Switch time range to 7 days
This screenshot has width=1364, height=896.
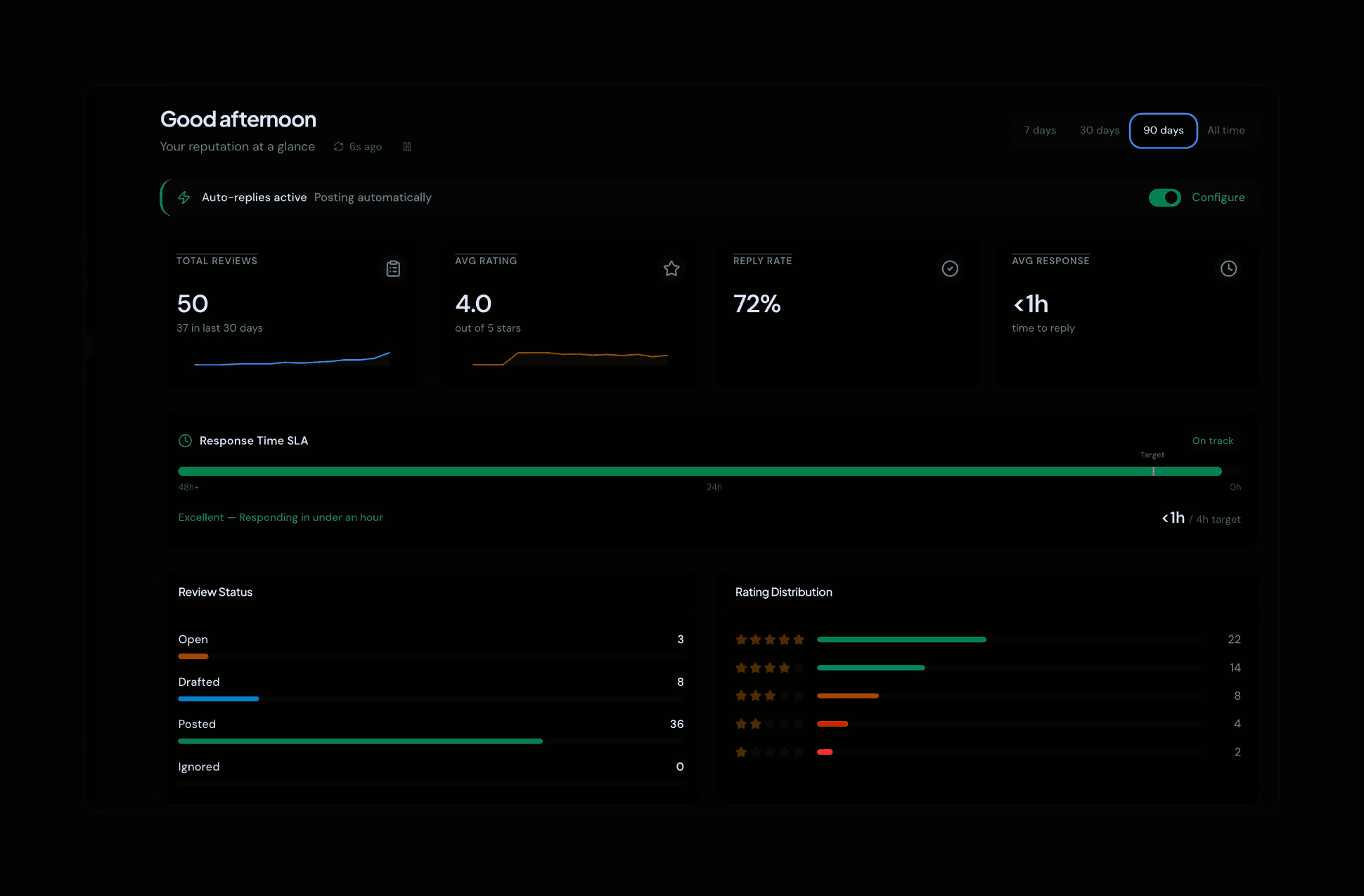pos(1040,131)
